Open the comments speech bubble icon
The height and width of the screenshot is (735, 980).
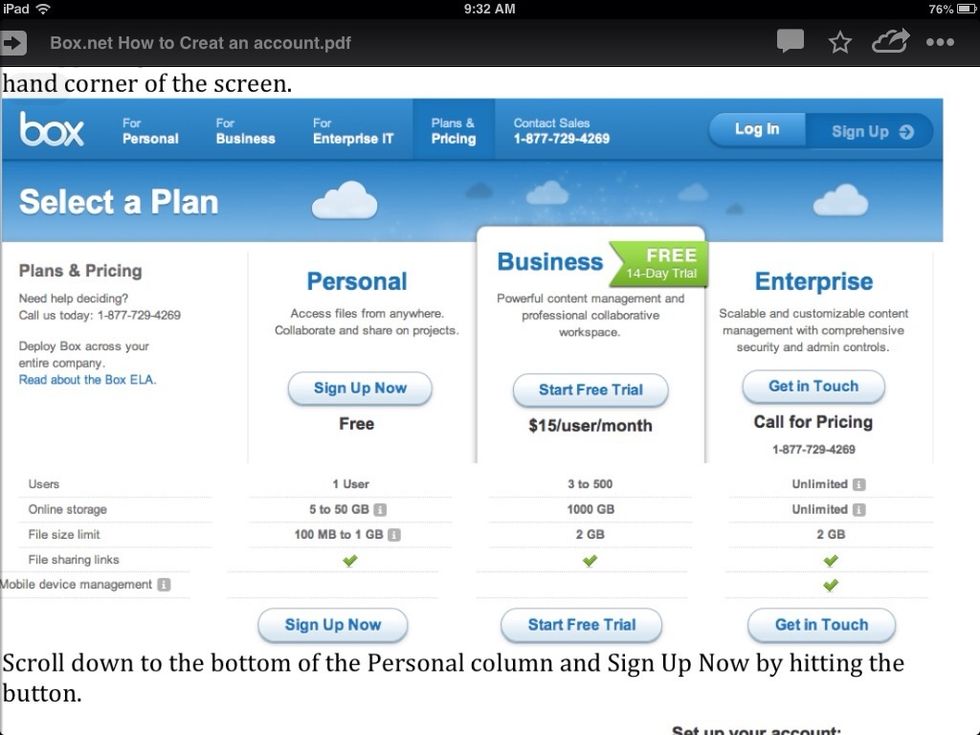(x=790, y=42)
